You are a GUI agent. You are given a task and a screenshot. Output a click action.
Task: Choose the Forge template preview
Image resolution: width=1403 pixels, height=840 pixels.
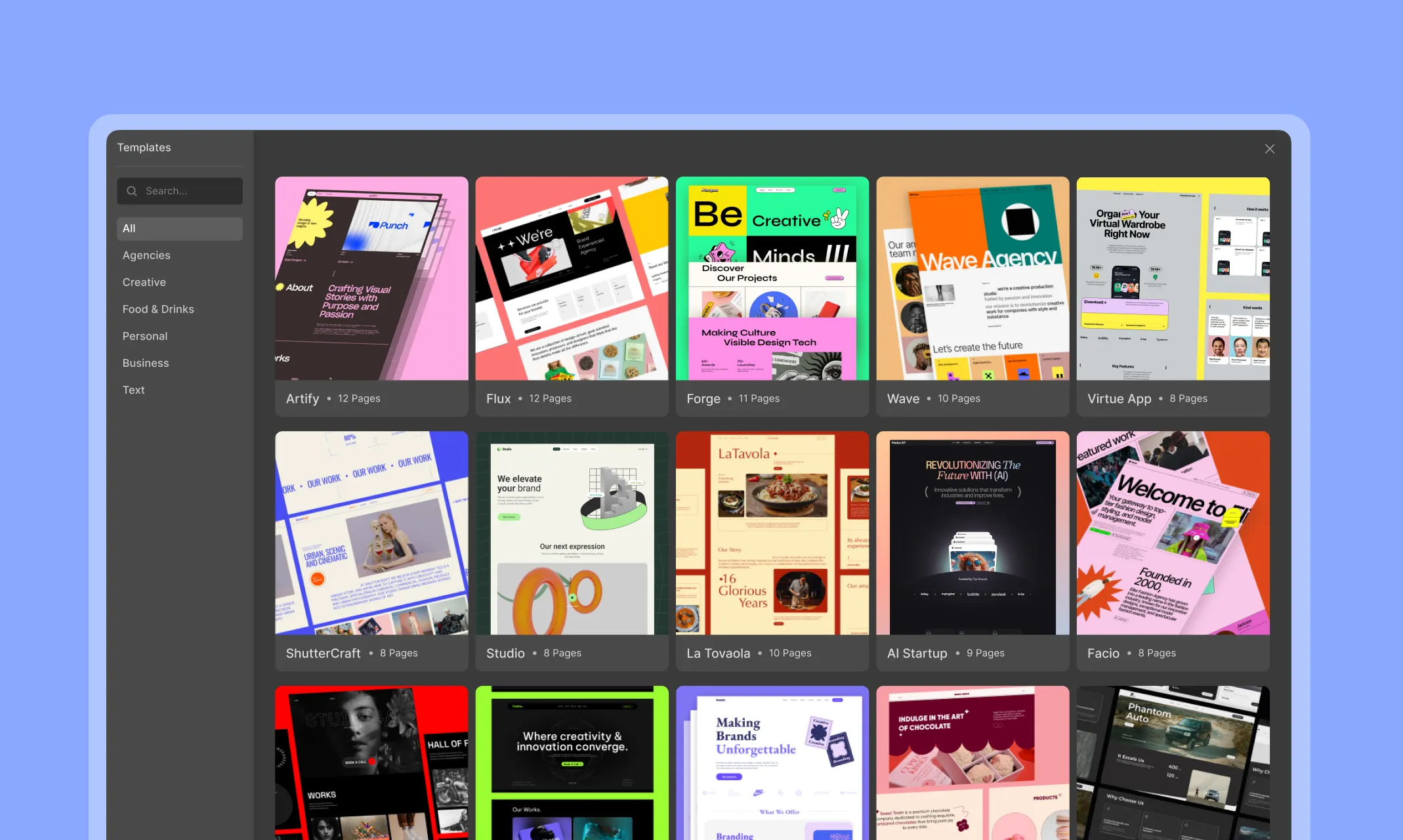(772, 278)
